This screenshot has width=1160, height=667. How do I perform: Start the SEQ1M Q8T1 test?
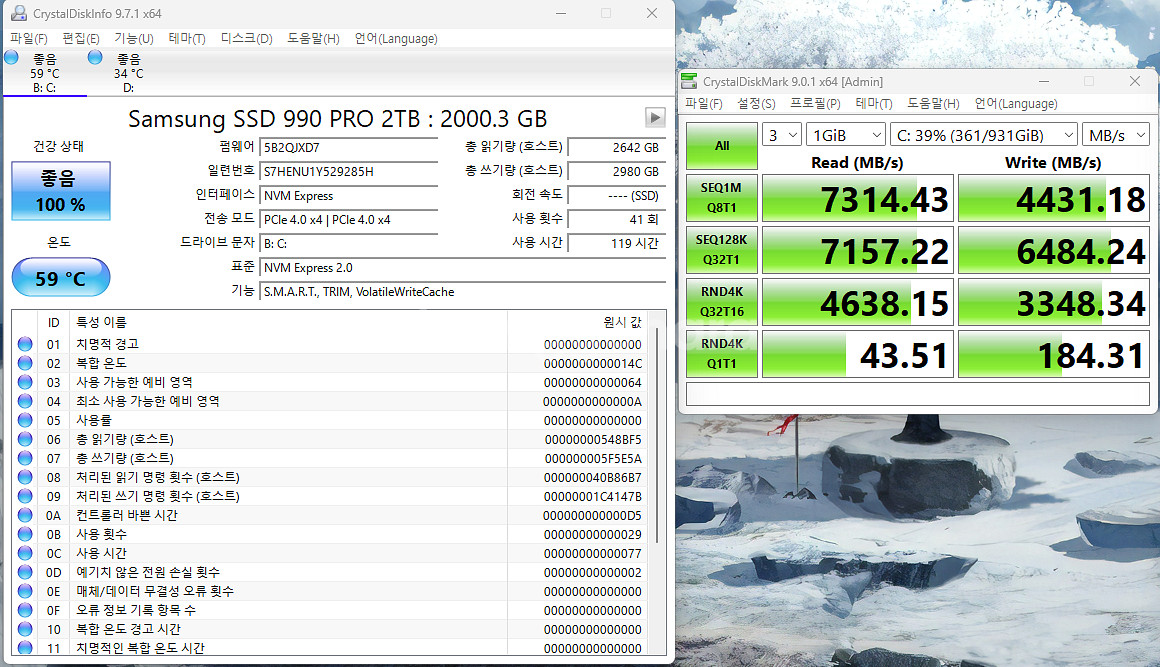721,197
